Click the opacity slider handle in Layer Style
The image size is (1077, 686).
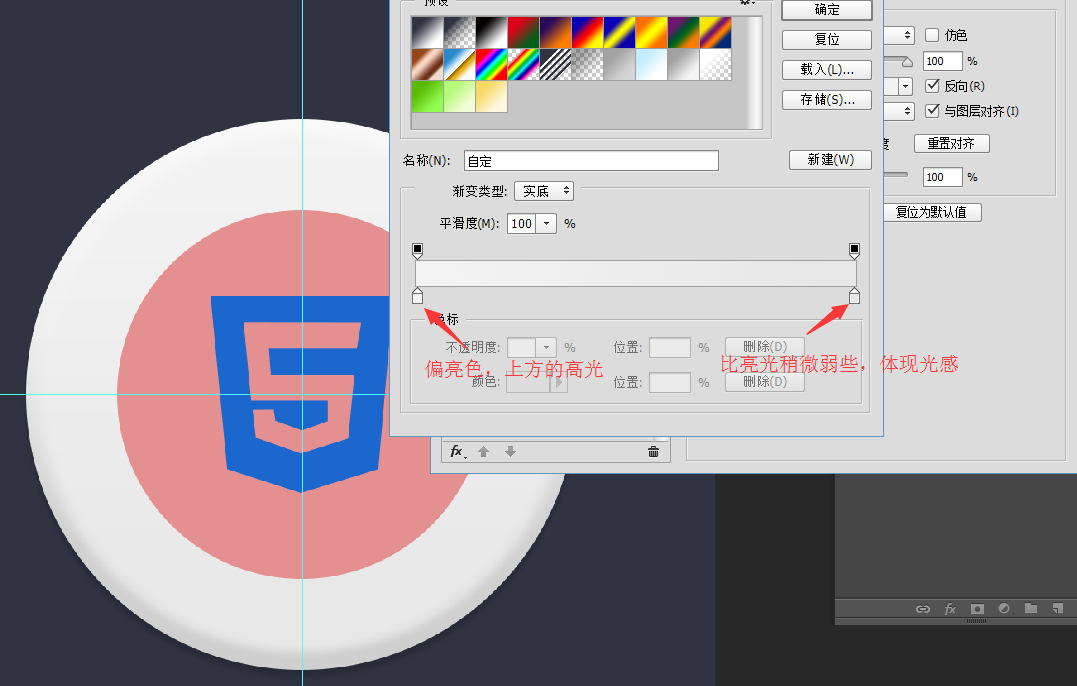pyautogui.click(x=907, y=62)
